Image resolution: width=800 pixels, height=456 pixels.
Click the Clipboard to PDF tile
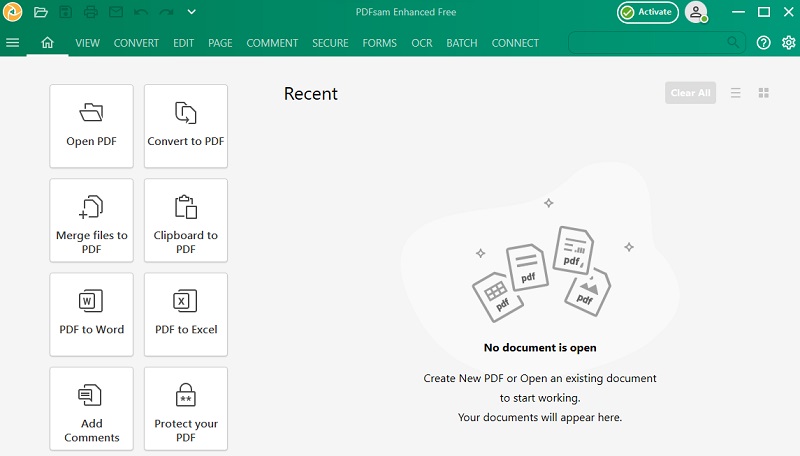tap(186, 220)
